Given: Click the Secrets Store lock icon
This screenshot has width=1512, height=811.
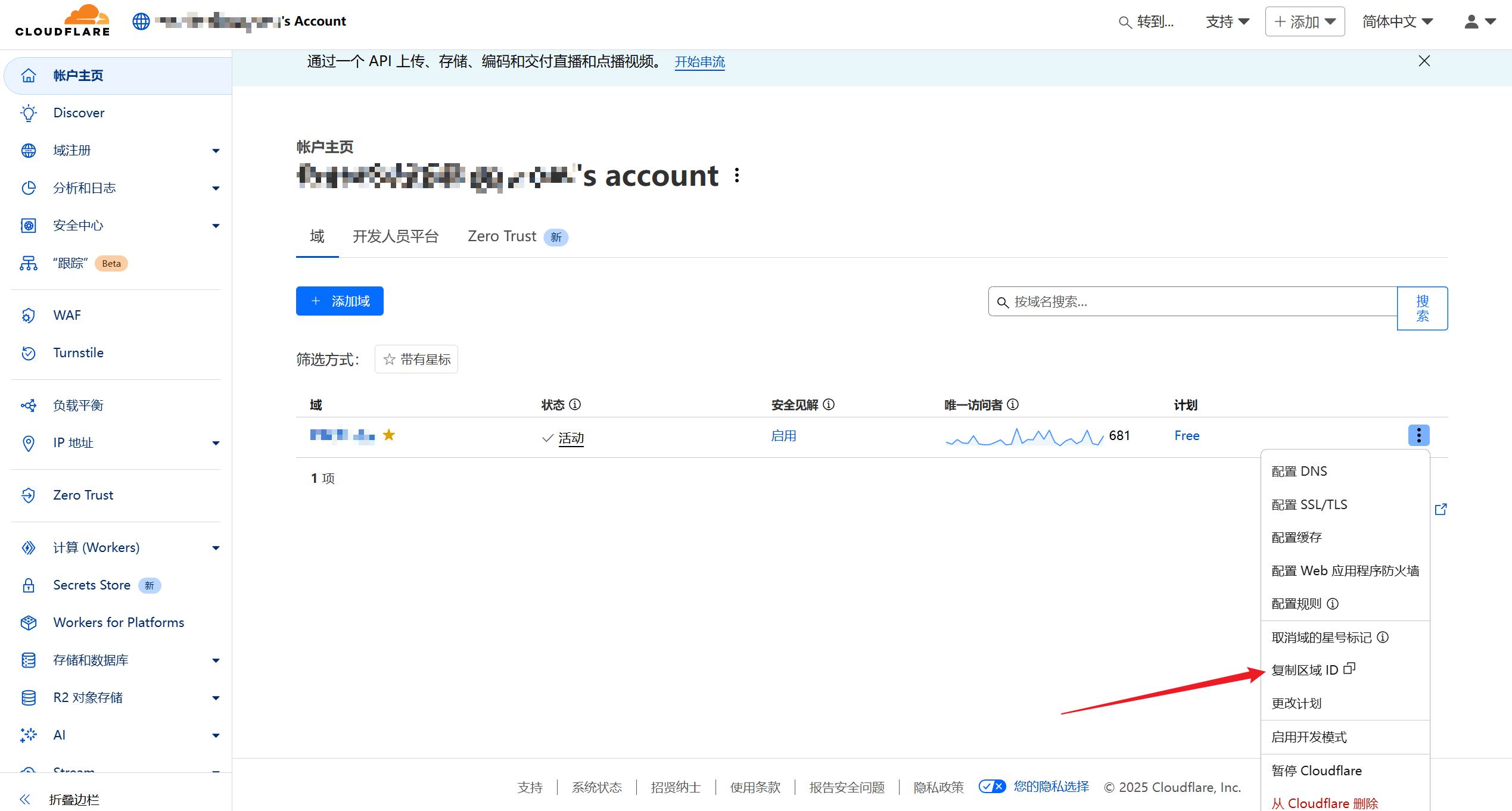Looking at the screenshot, I should (29, 585).
